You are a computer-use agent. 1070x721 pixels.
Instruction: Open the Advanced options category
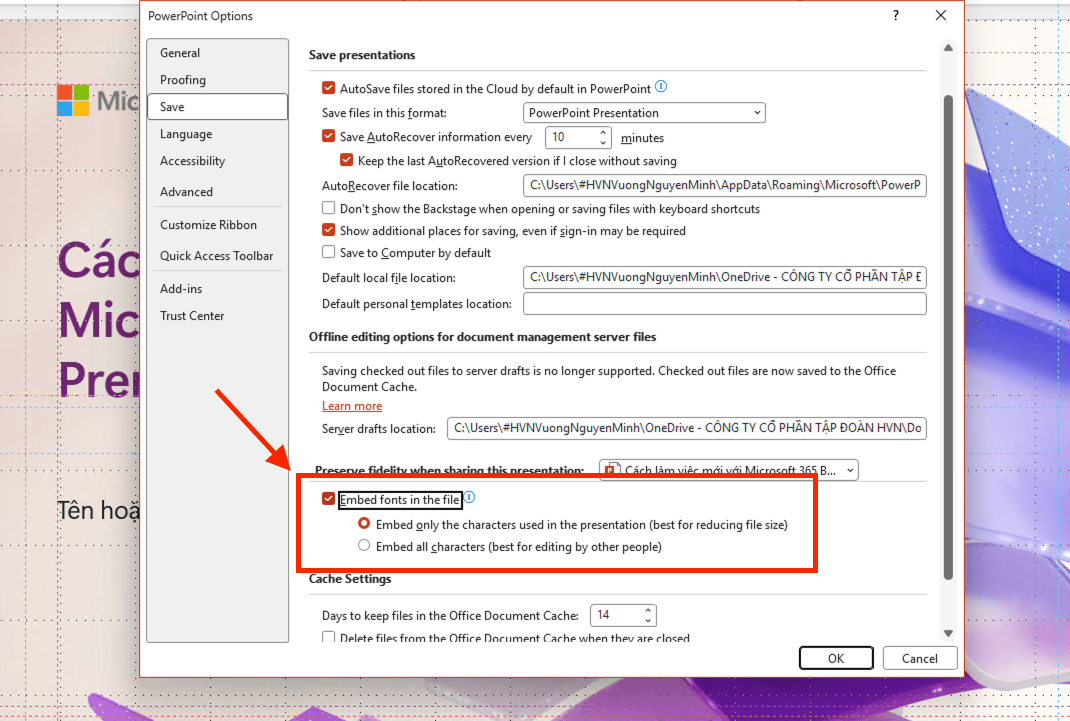pos(217,192)
